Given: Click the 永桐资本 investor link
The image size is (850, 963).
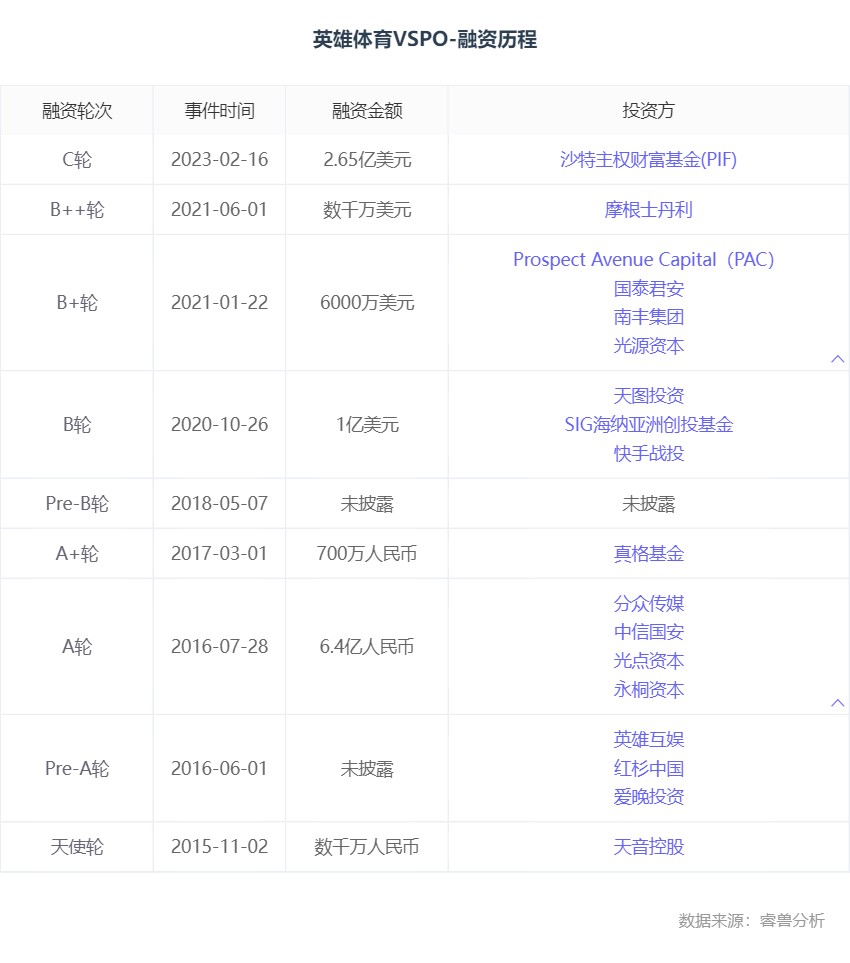Looking at the screenshot, I should tap(649, 690).
